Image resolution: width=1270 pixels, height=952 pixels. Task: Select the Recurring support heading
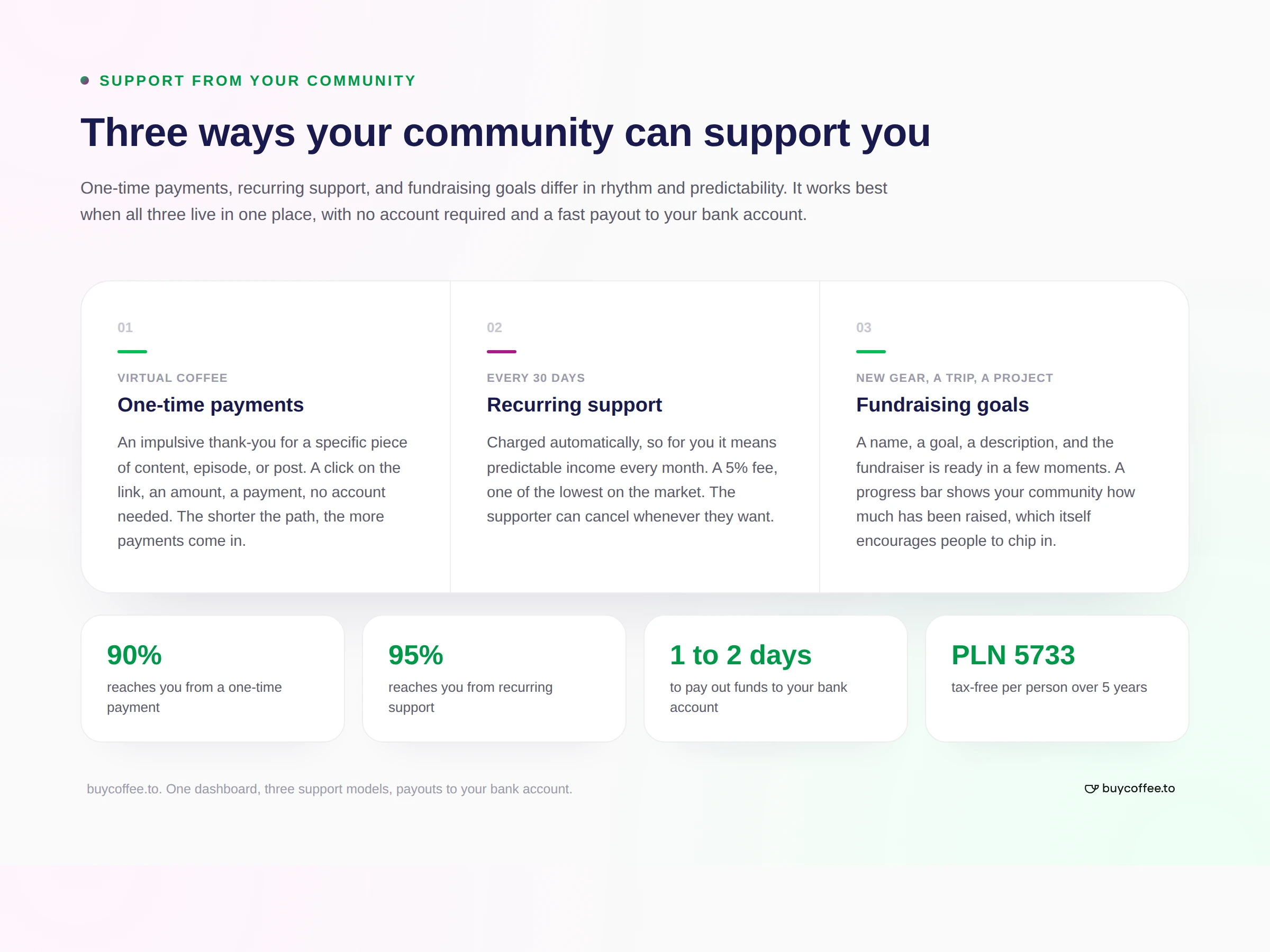tap(574, 405)
